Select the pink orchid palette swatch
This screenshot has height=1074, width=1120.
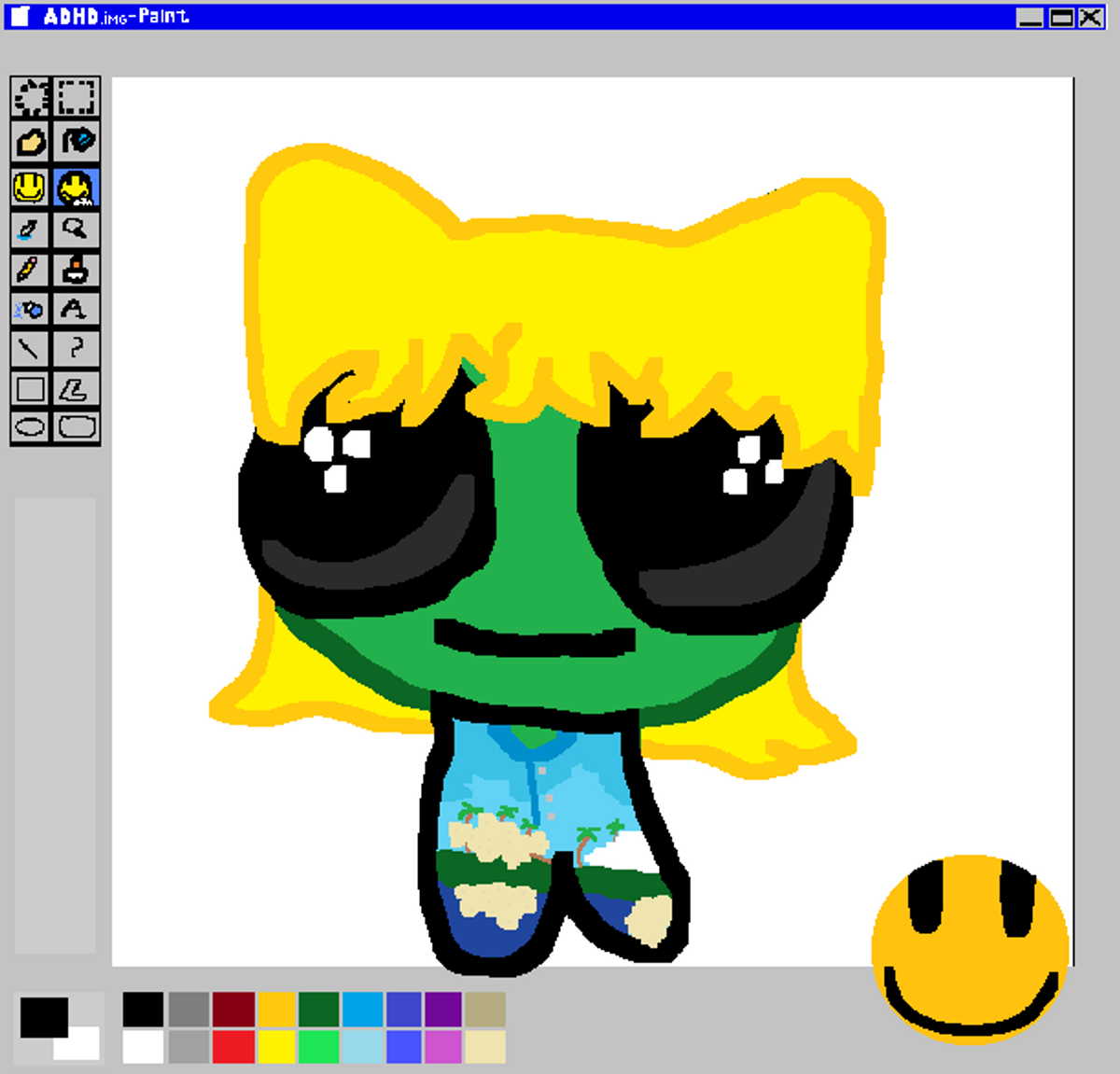coord(443,1047)
